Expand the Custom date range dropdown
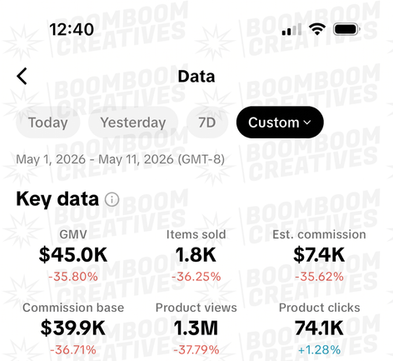This screenshot has height=361, width=393. 280,122
